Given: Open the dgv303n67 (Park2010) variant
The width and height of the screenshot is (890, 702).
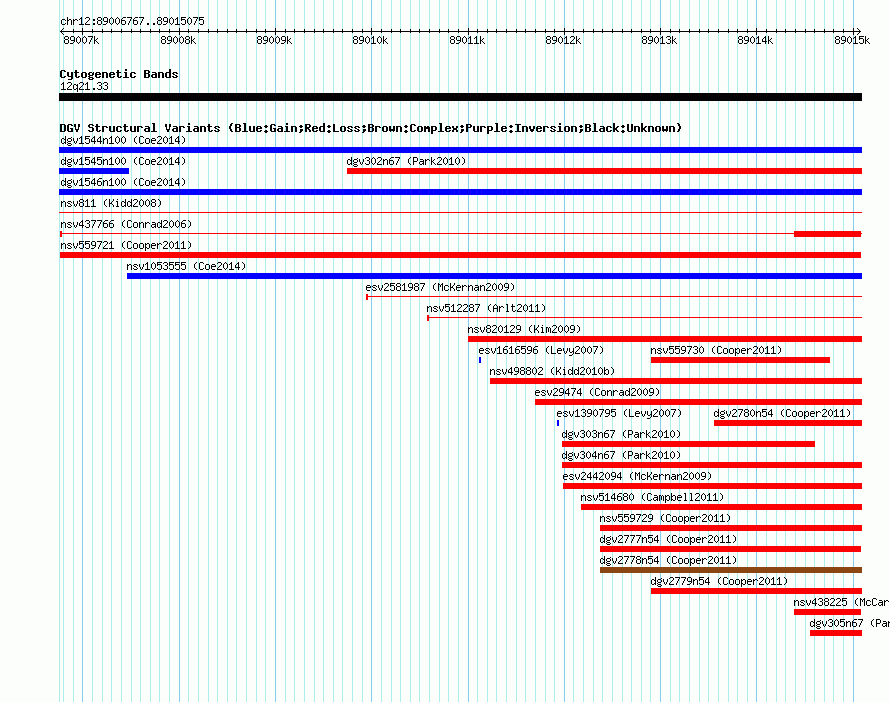Looking at the screenshot, I should (x=622, y=434).
